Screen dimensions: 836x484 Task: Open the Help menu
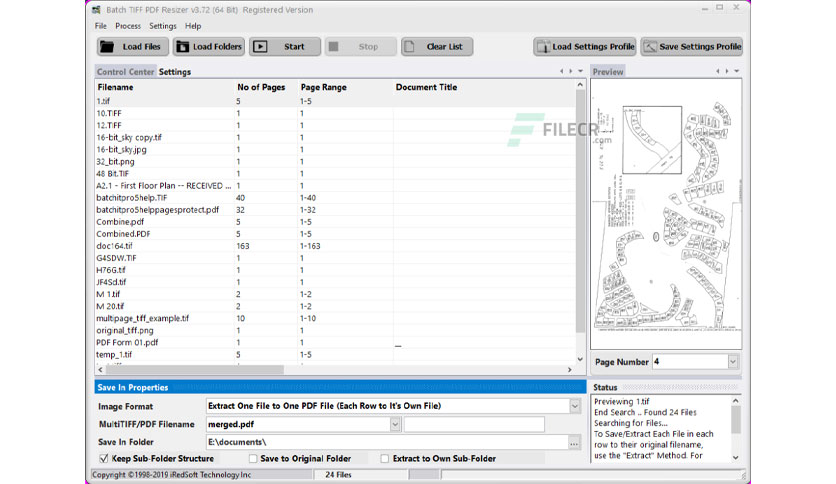coord(193,26)
